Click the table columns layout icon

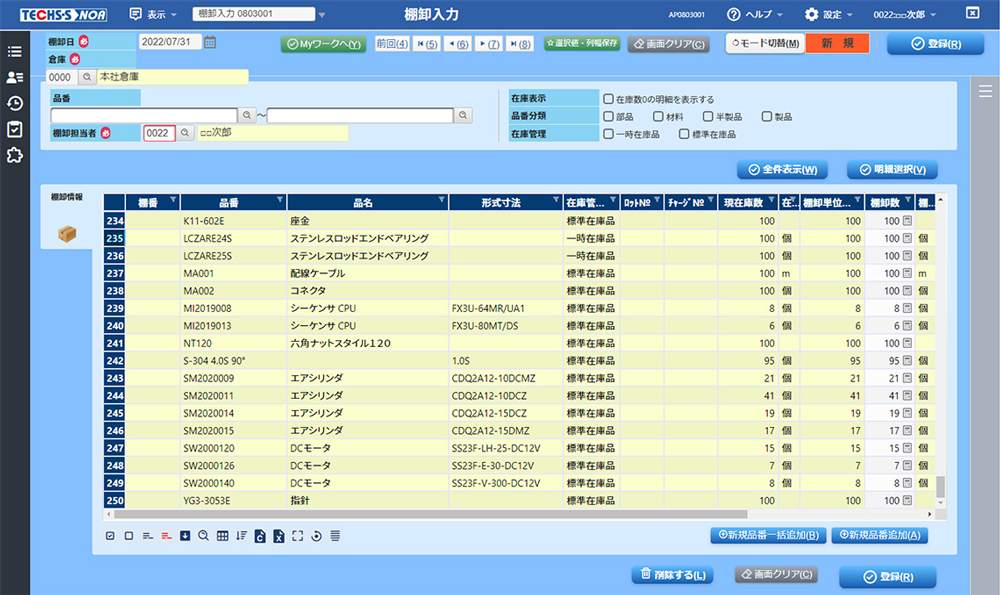tap(222, 536)
